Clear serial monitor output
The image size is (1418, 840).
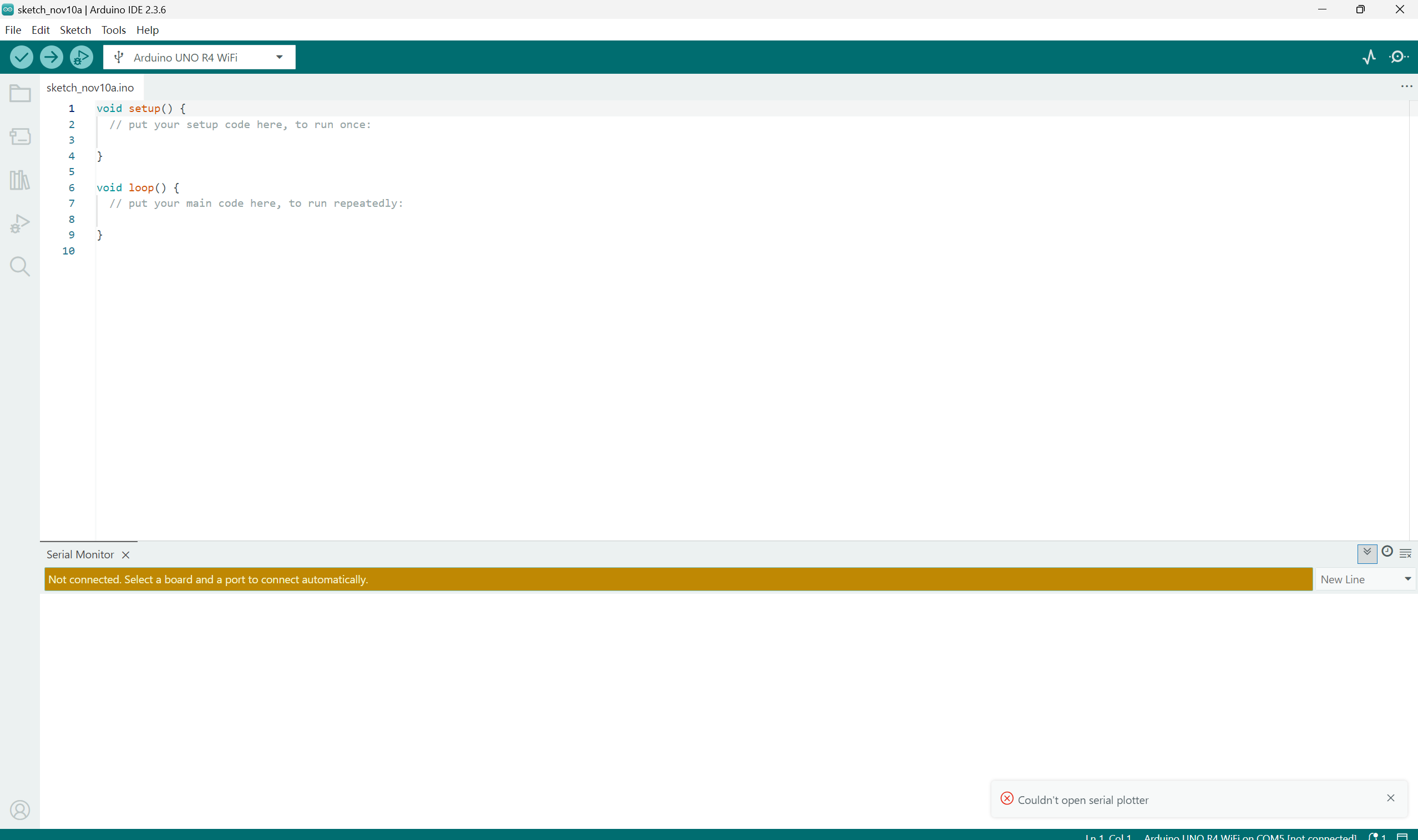pyautogui.click(x=1406, y=553)
